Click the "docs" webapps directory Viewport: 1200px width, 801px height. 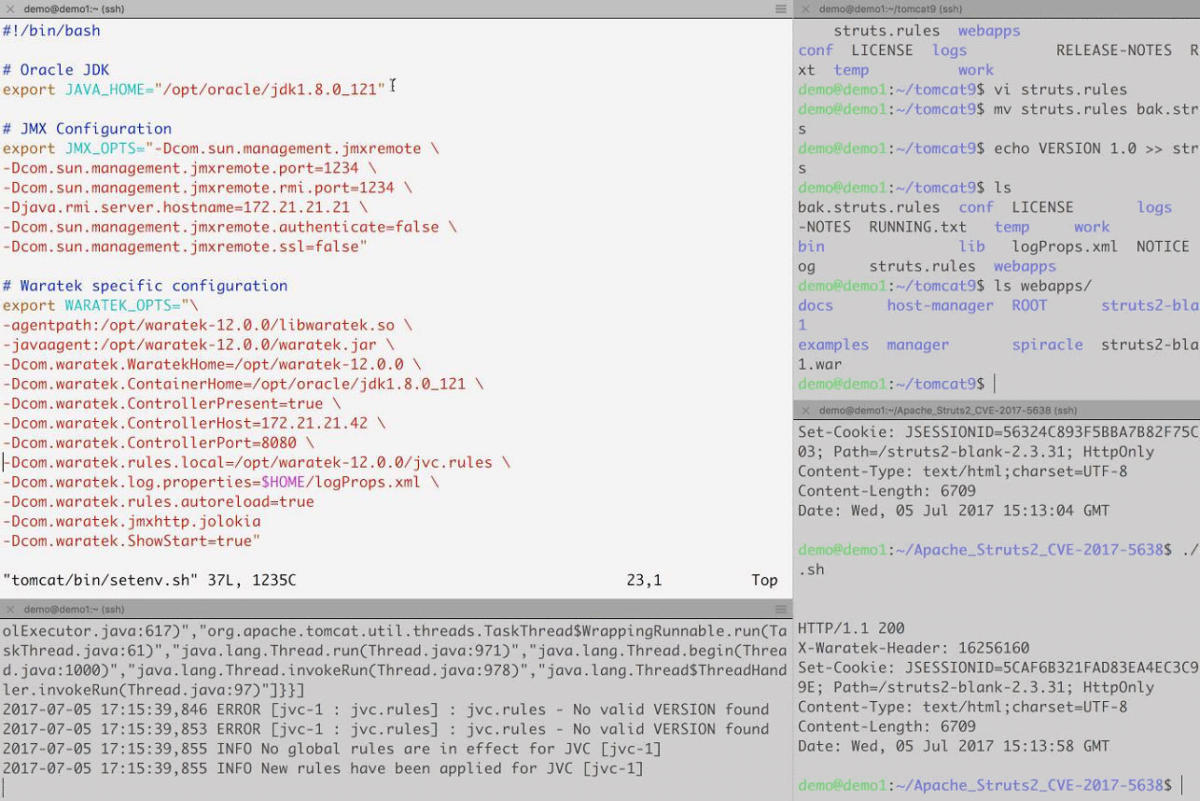815,306
